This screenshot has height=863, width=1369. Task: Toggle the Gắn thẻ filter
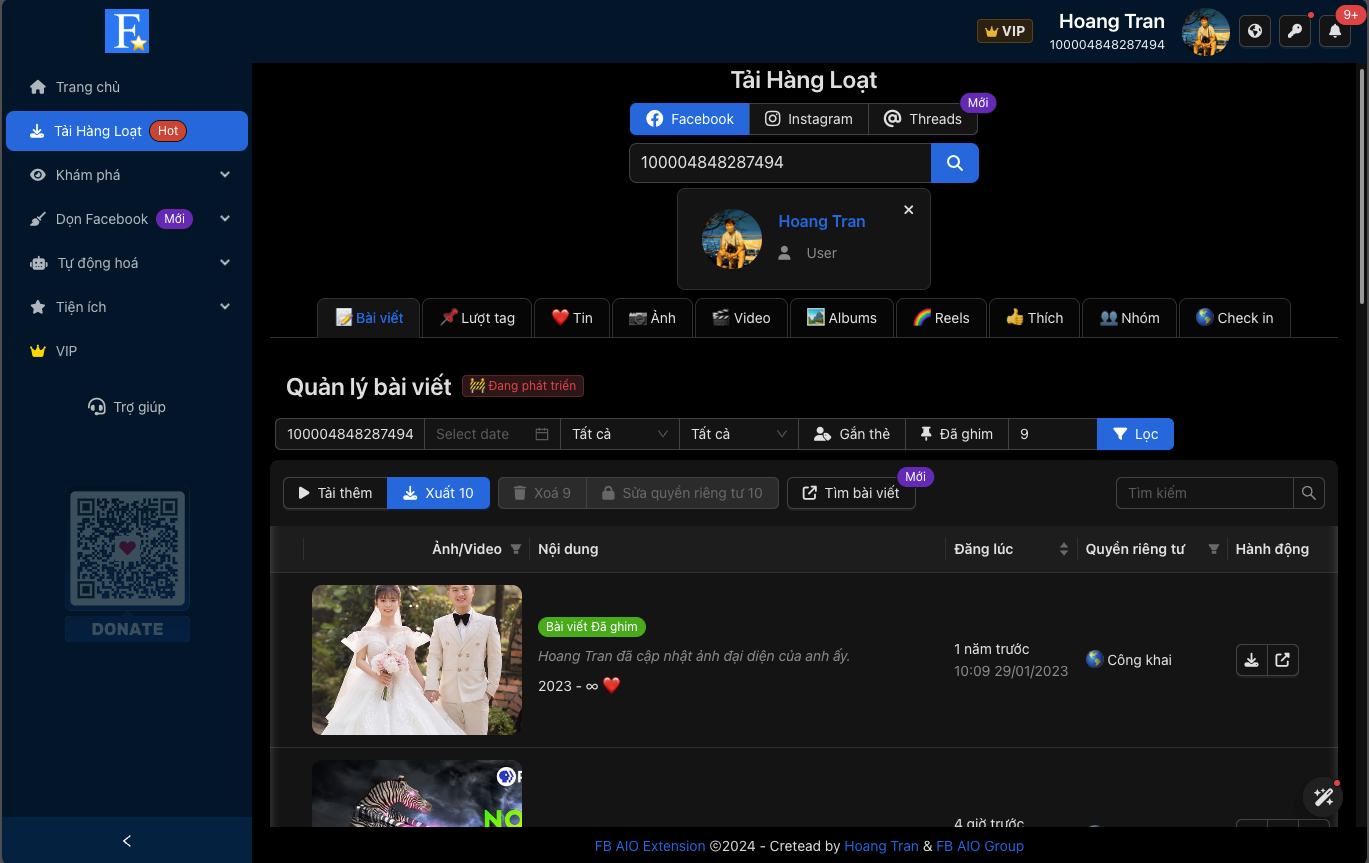852,434
